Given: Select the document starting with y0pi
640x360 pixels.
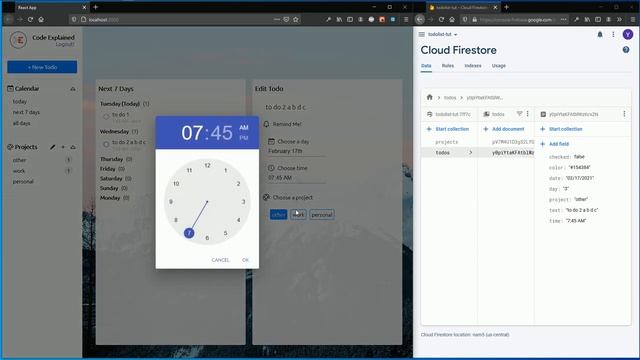Looking at the screenshot, I should pos(513,153).
